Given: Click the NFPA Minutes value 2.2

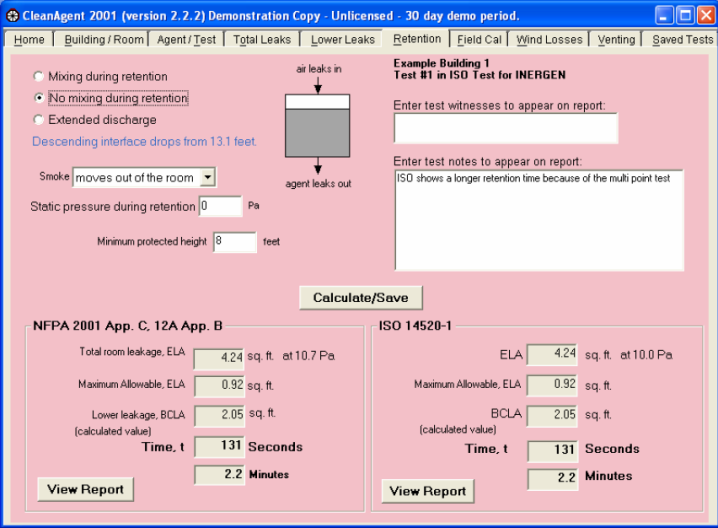Looking at the screenshot, I should tap(219, 474).
